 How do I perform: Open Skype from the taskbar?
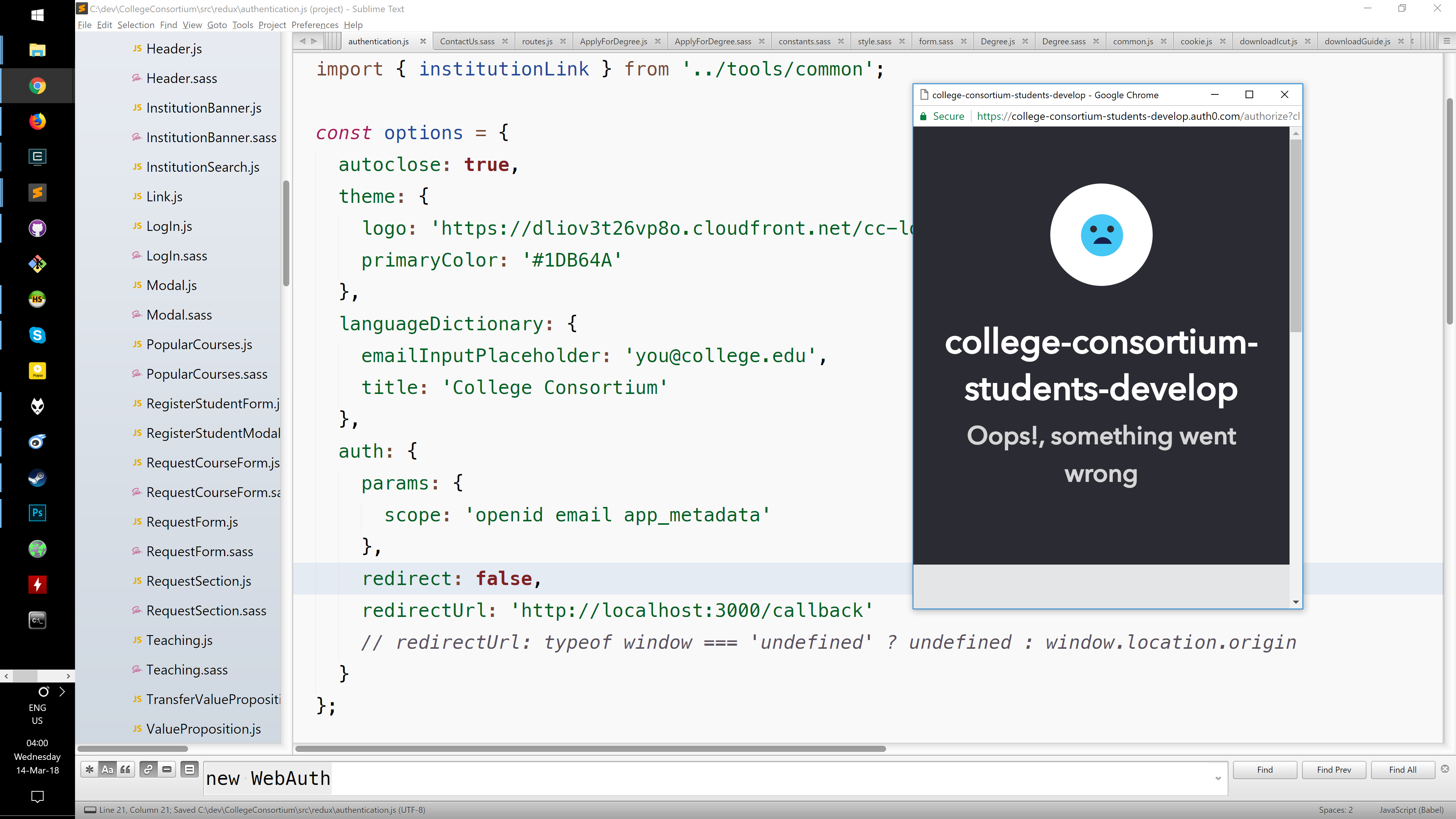point(37,335)
